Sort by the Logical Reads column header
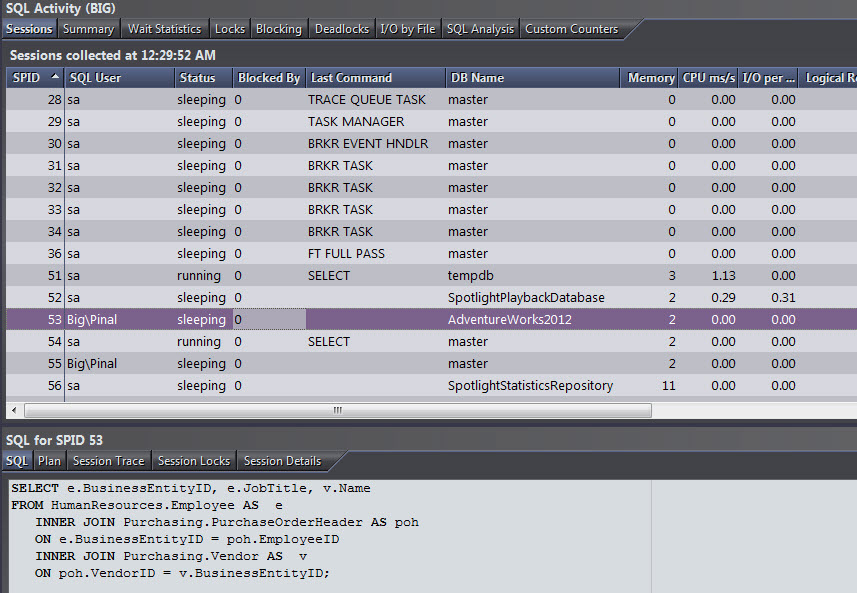The image size is (857, 593). pos(828,78)
